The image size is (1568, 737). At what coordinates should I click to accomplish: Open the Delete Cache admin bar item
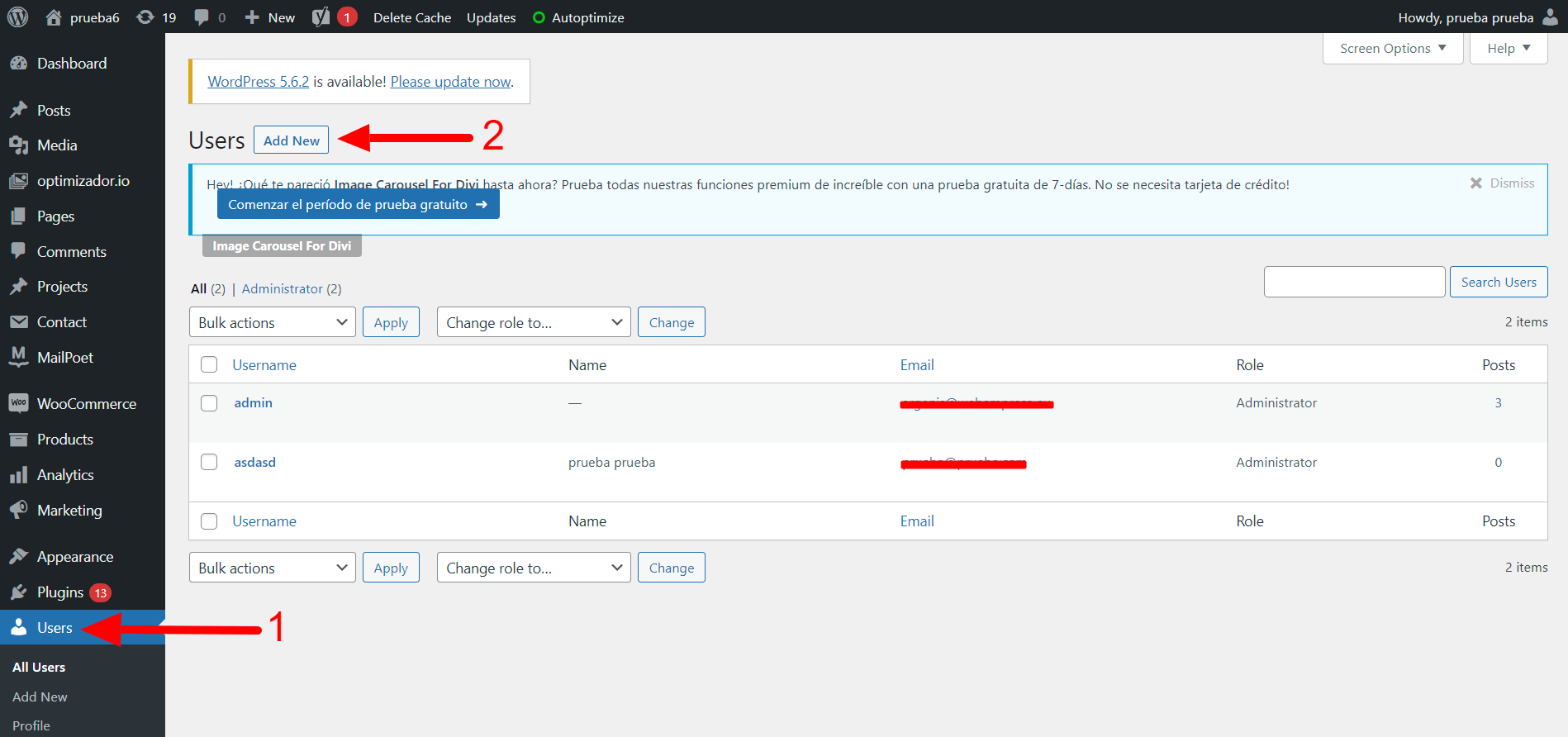[x=412, y=17]
